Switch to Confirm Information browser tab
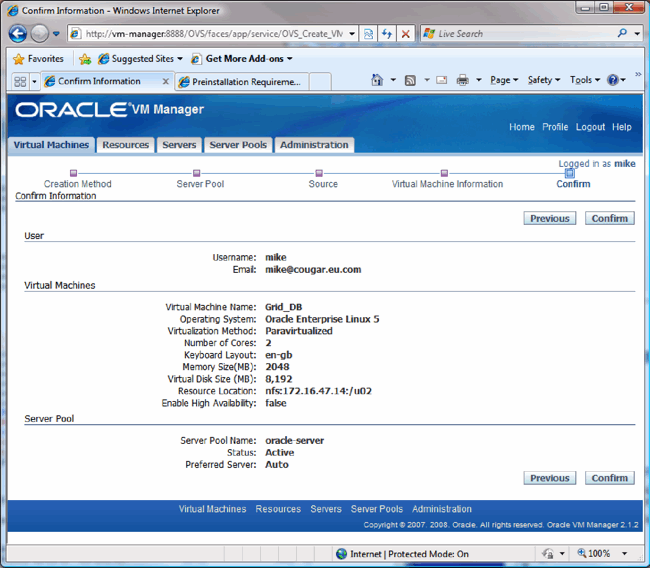The width and height of the screenshot is (650, 568). pos(100,81)
